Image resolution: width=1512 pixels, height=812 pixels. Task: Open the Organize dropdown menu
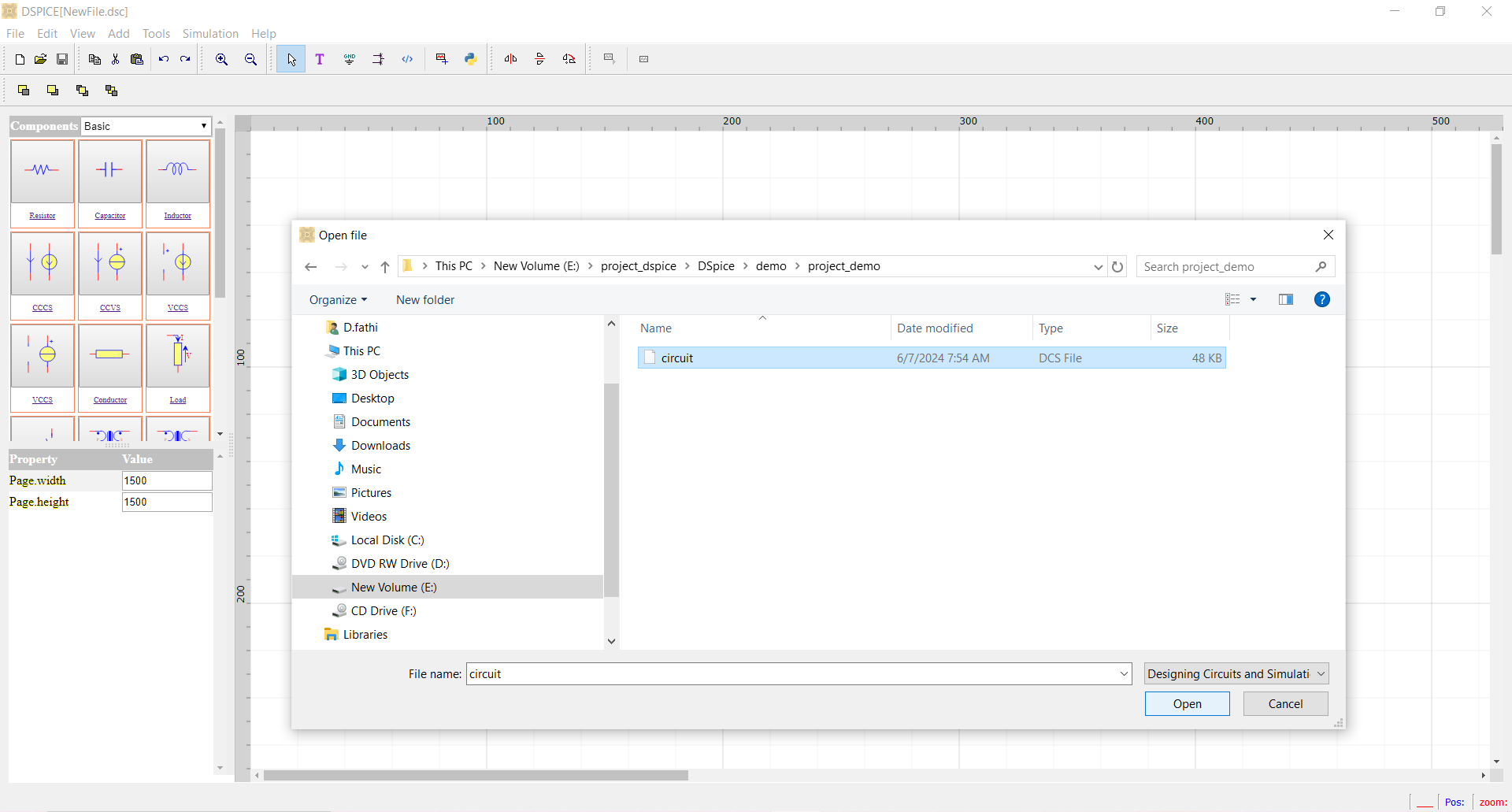click(338, 300)
